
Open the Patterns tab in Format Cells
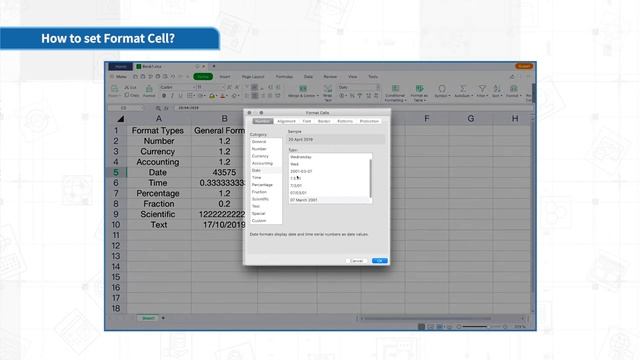coord(345,121)
